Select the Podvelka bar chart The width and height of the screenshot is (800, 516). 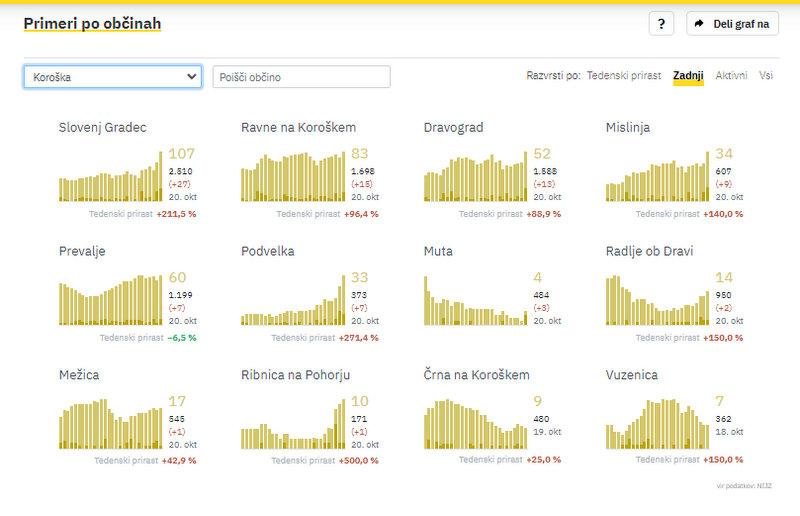[292, 300]
